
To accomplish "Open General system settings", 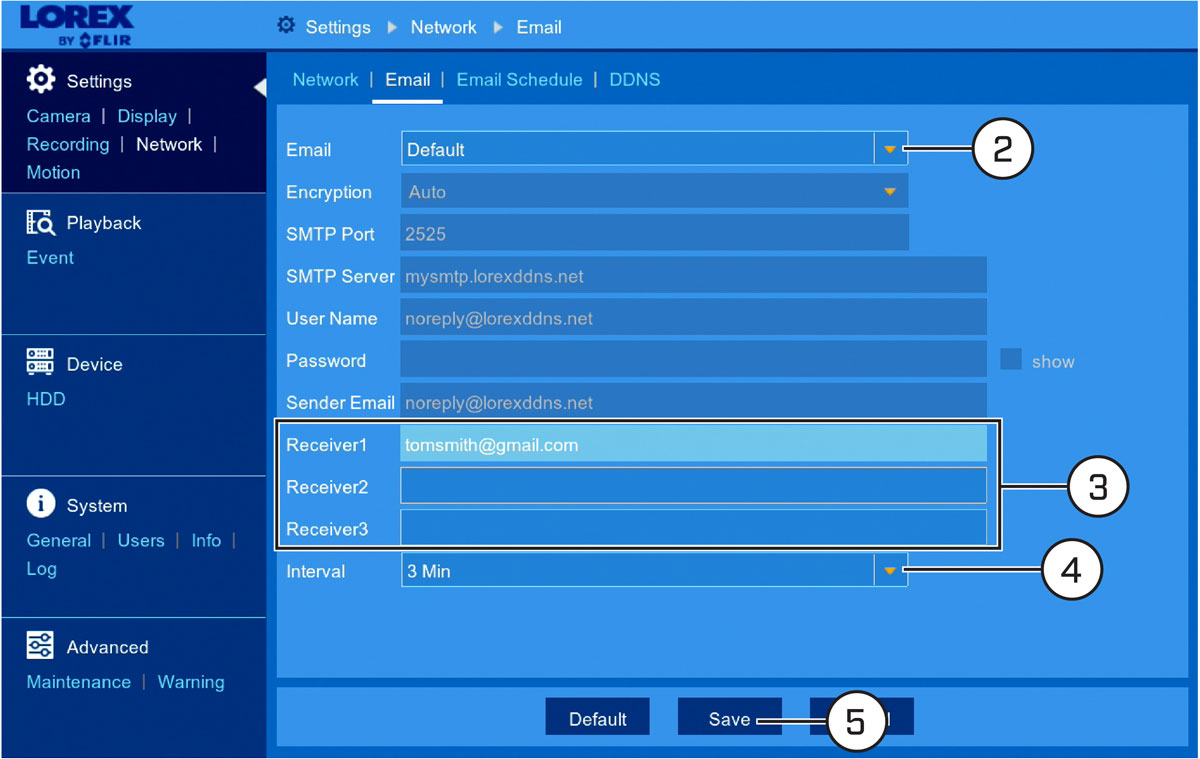I will click(x=59, y=540).
